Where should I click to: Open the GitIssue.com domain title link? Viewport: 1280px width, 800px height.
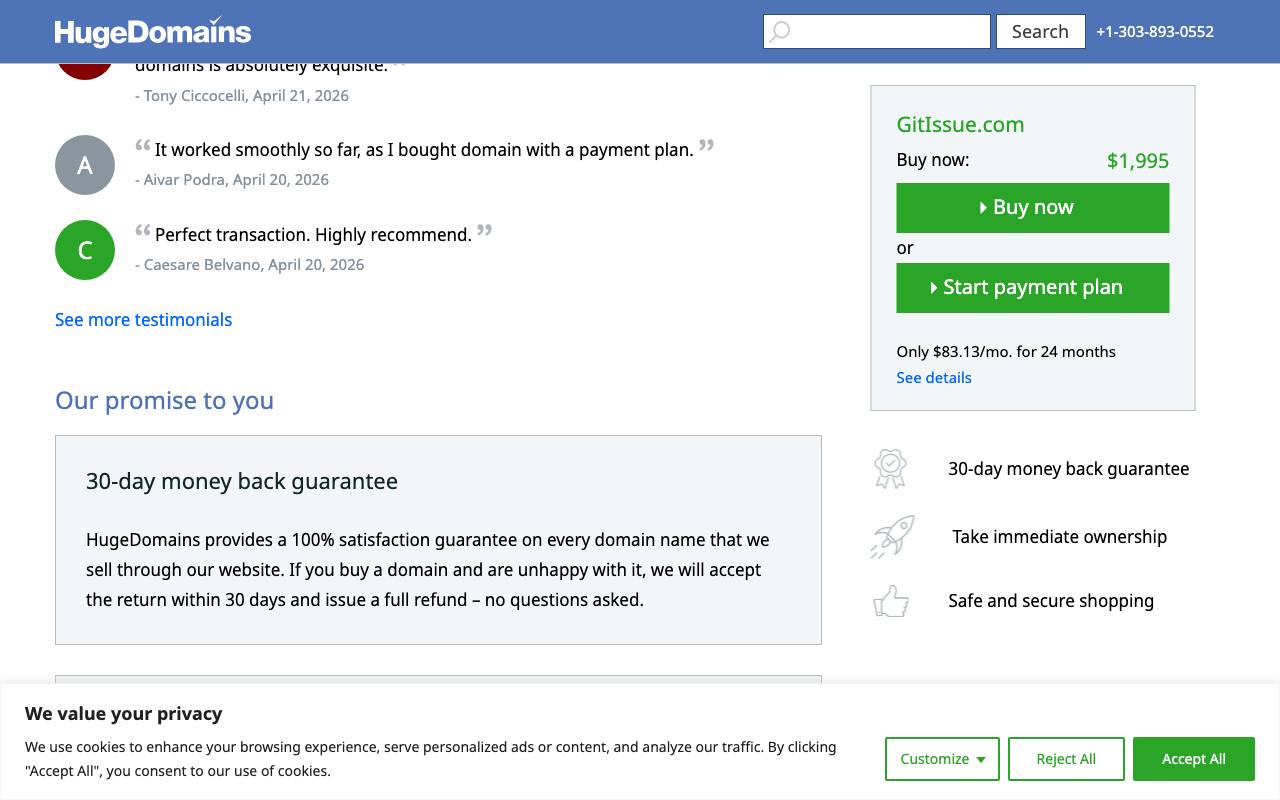coord(960,125)
